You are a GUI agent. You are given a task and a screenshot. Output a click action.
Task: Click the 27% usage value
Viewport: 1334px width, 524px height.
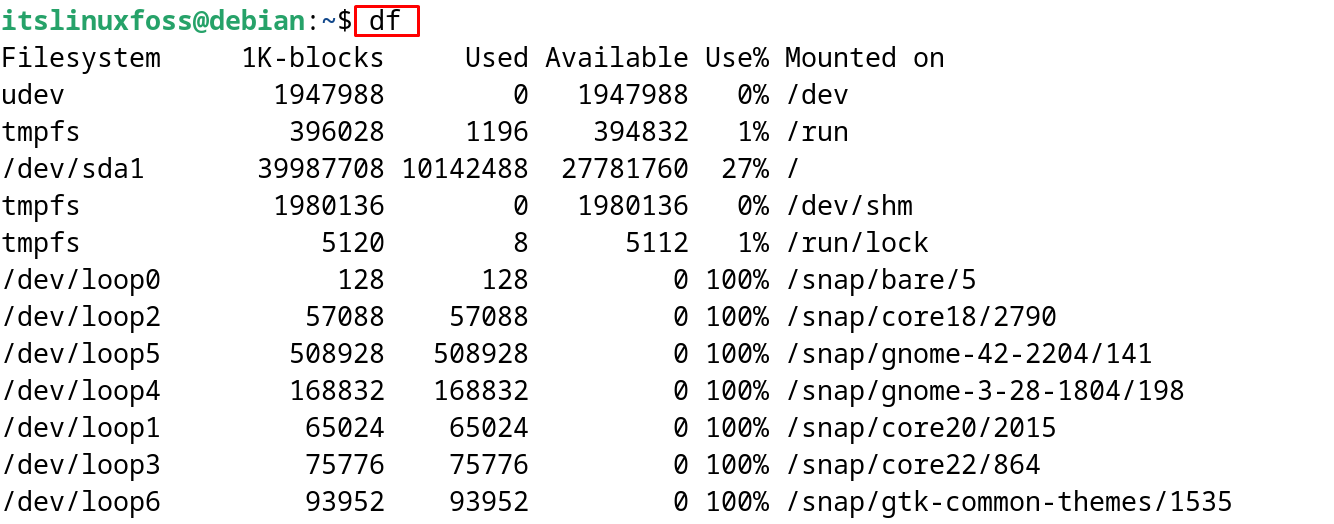(x=745, y=169)
